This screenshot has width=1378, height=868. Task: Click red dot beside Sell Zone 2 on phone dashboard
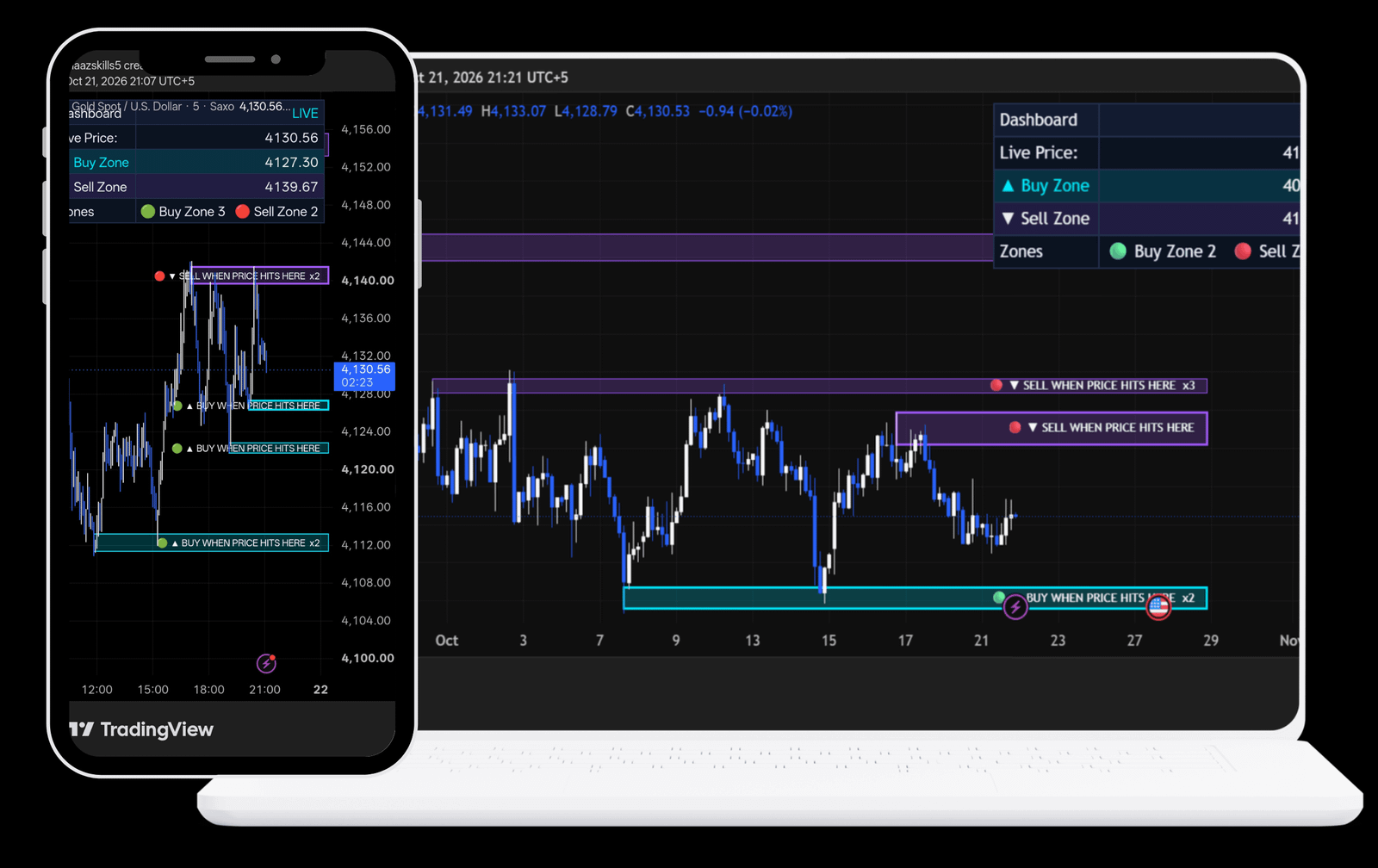click(242, 212)
